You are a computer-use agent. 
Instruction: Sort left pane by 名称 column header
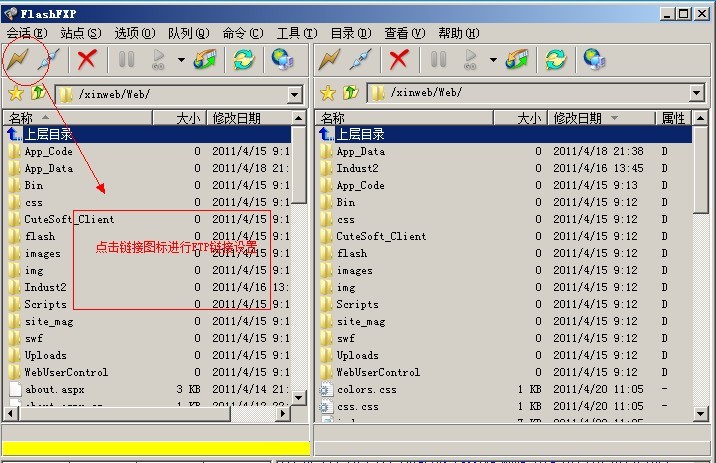click(78, 118)
